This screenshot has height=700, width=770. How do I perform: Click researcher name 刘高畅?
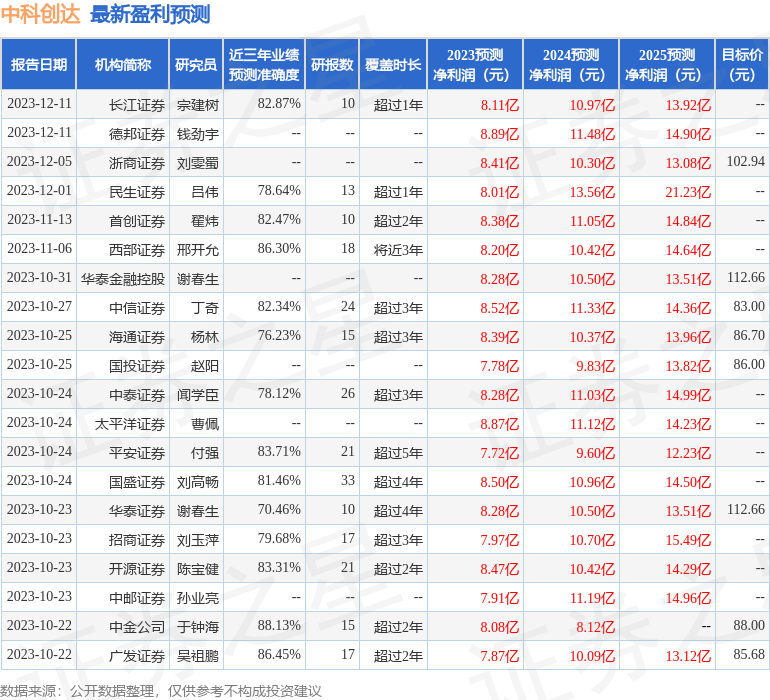tap(197, 482)
